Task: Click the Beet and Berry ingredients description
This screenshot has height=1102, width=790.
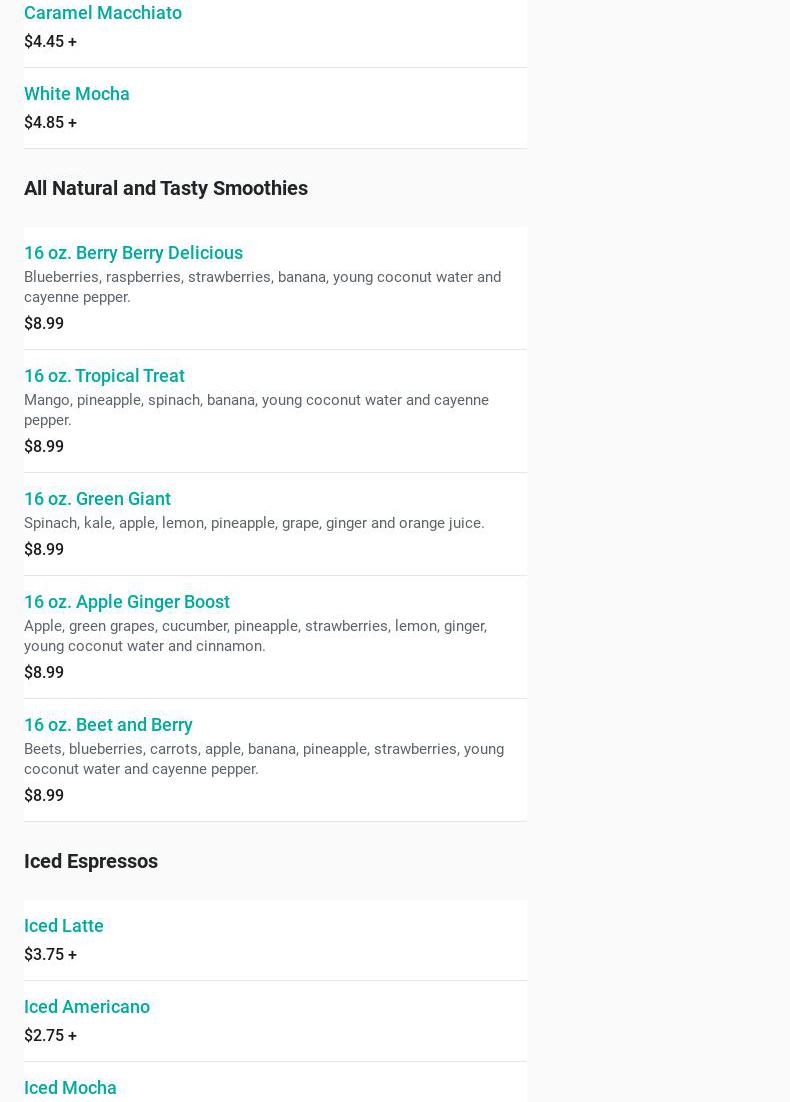Action: coord(264,759)
